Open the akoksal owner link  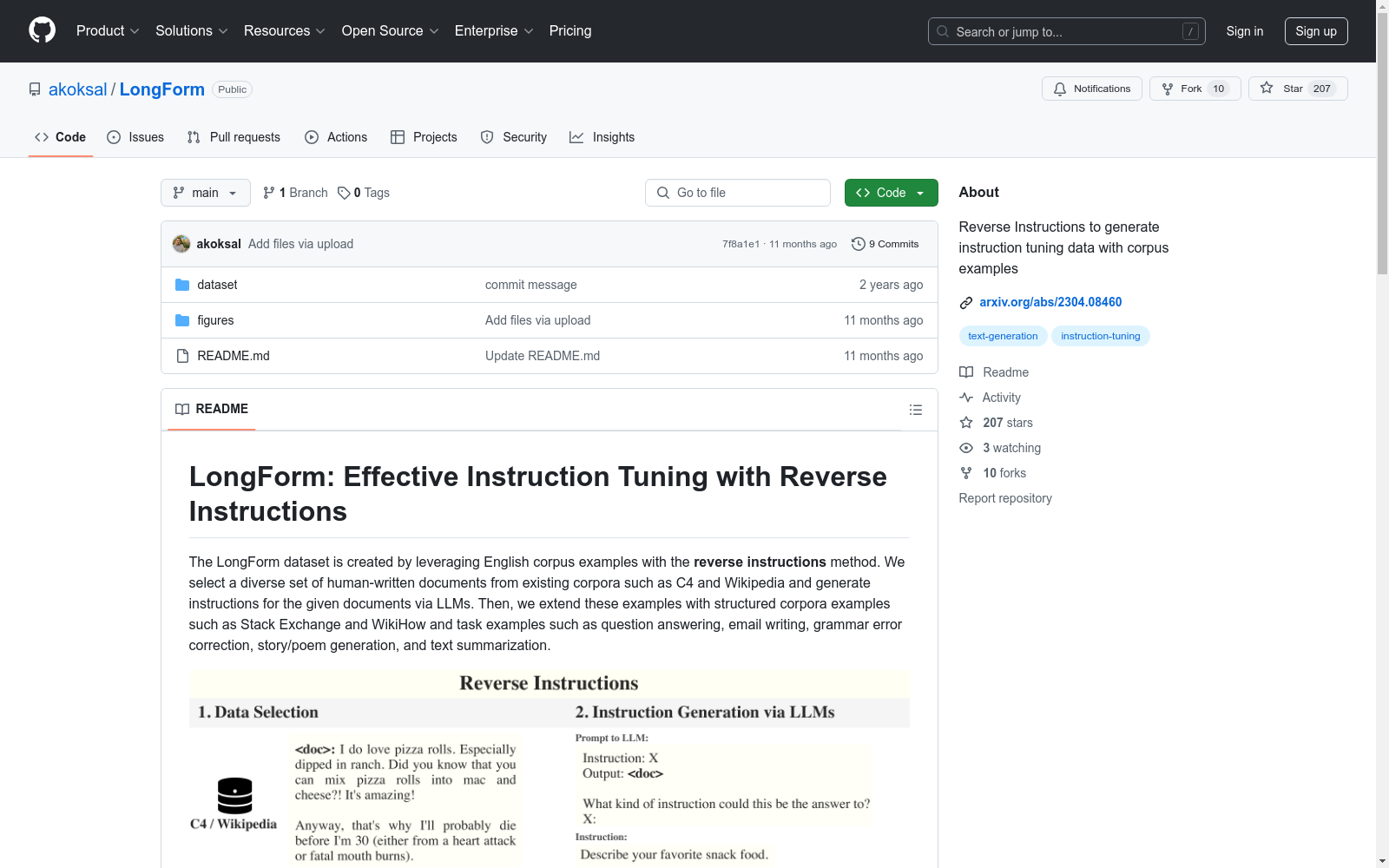[x=78, y=89]
